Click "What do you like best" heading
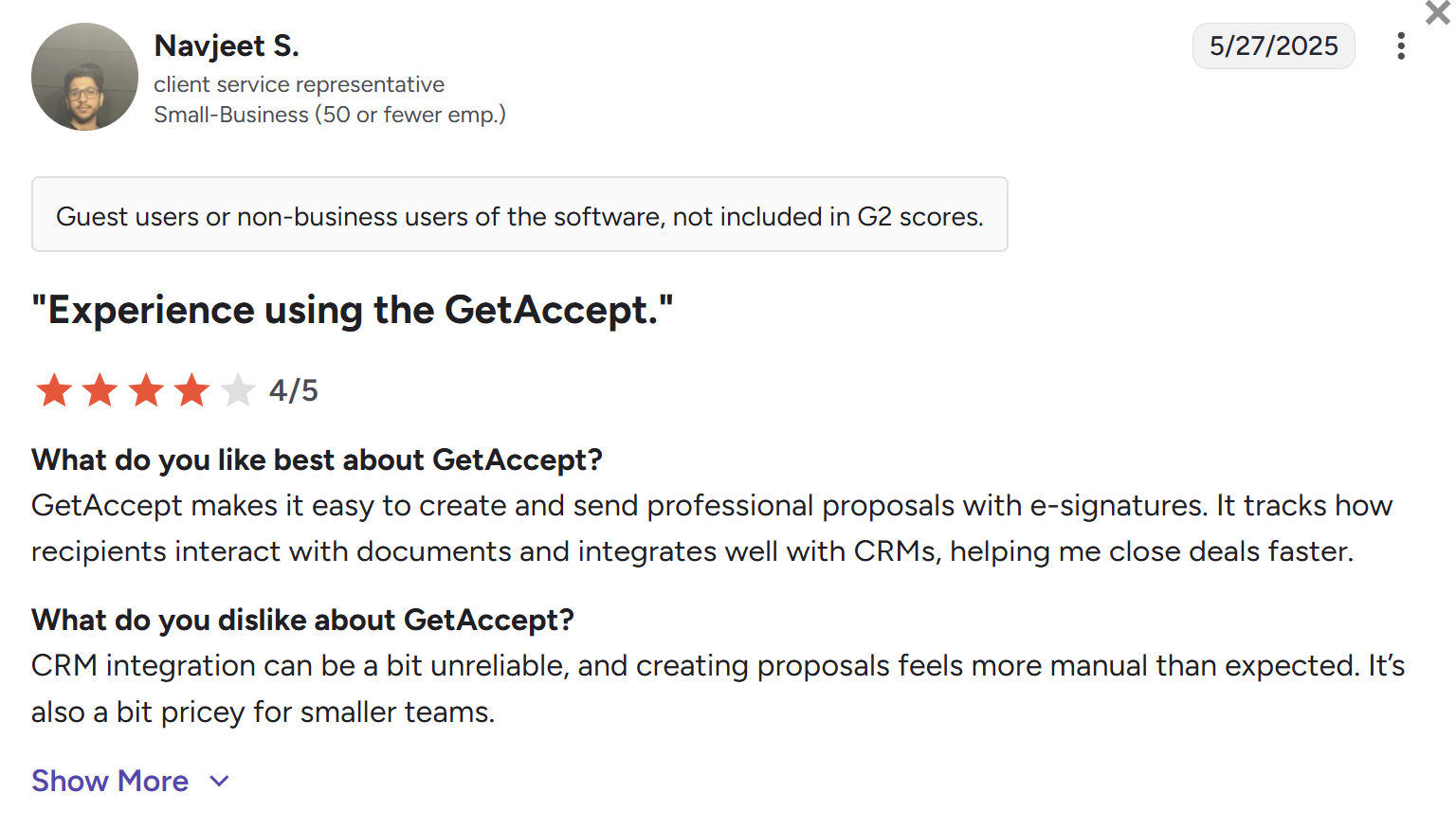 click(317, 460)
